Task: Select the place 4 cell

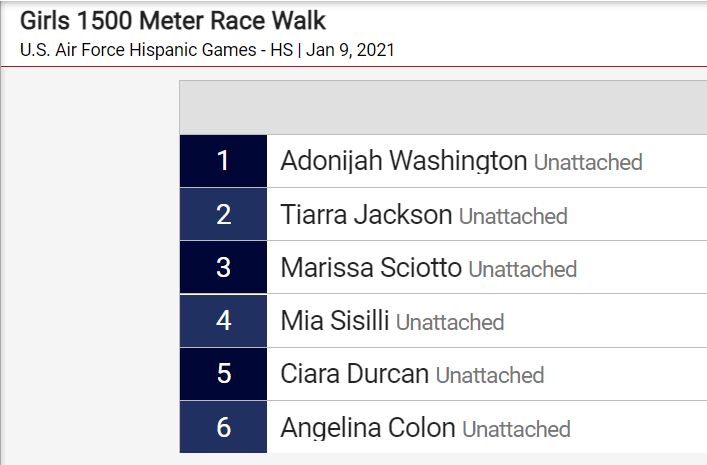Action: click(x=223, y=321)
